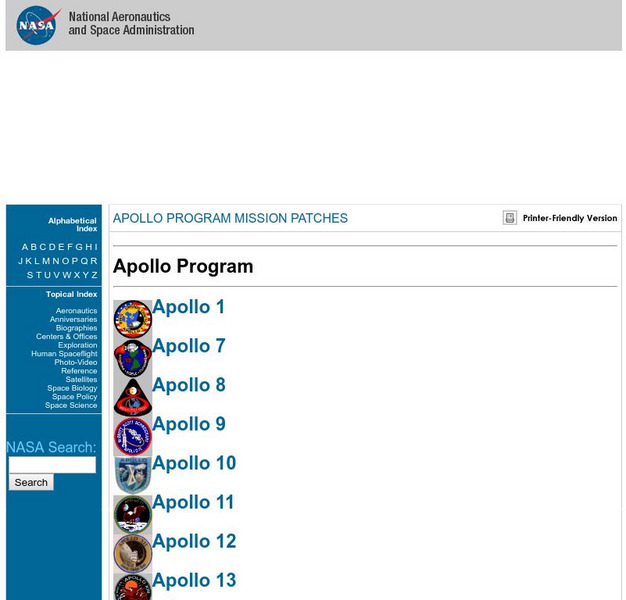Screen dimensions: 626x600
Task: Open the Aeronautics topic
Action: tap(76, 311)
